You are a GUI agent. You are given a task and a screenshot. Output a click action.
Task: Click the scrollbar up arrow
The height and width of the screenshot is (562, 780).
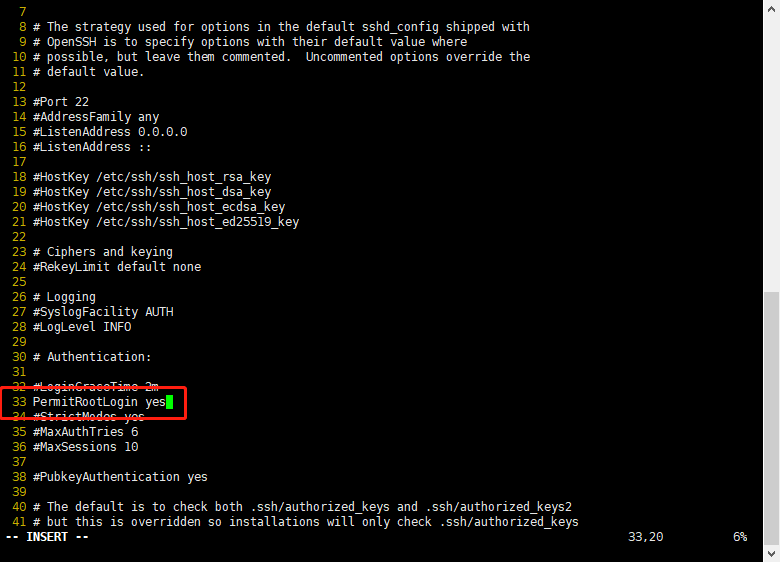point(772,8)
